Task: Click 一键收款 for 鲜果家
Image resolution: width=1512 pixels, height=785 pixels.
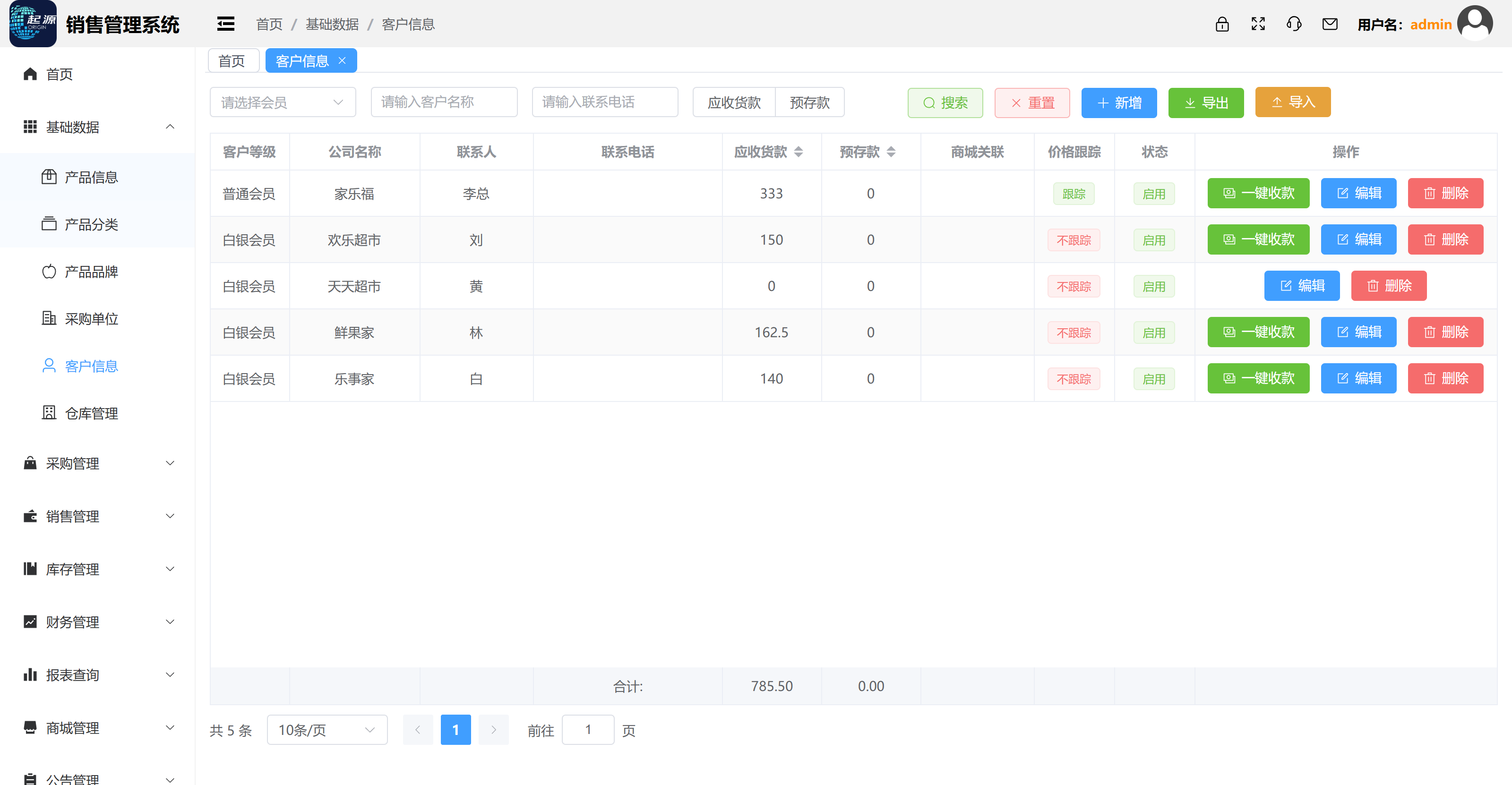Action: coord(1258,332)
